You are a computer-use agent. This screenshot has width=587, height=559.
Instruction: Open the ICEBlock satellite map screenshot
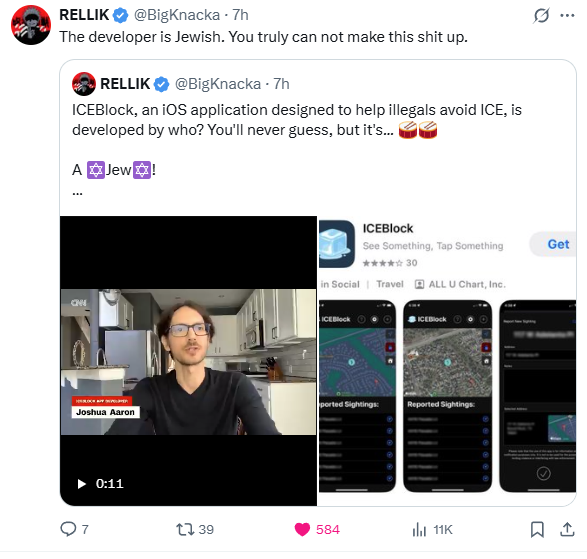pyautogui.click(x=447, y=396)
